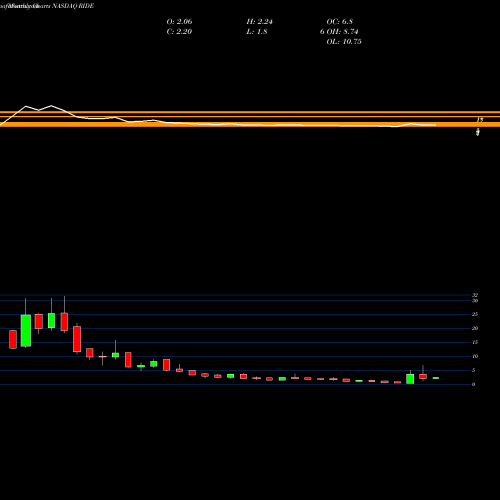Click the tallest green candlestick near the chart start
Image resolution: width=500 pixels, height=500 pixels.
(26, 330)
